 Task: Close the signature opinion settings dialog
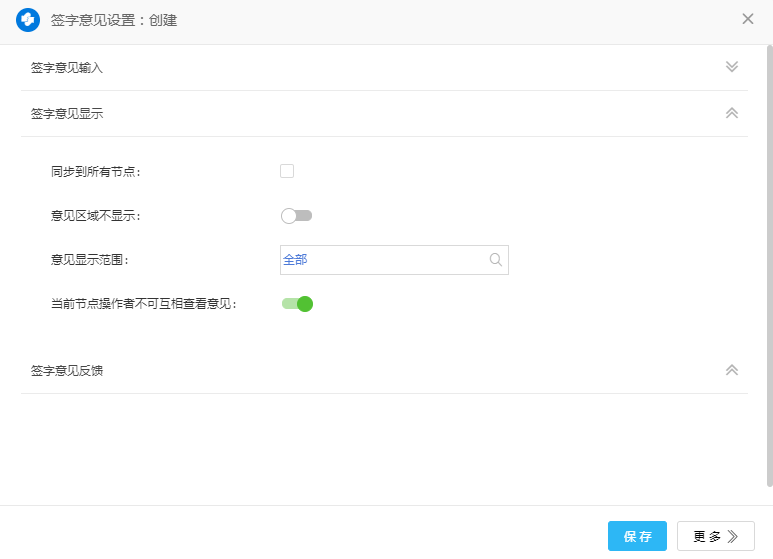tap(748, 19)
